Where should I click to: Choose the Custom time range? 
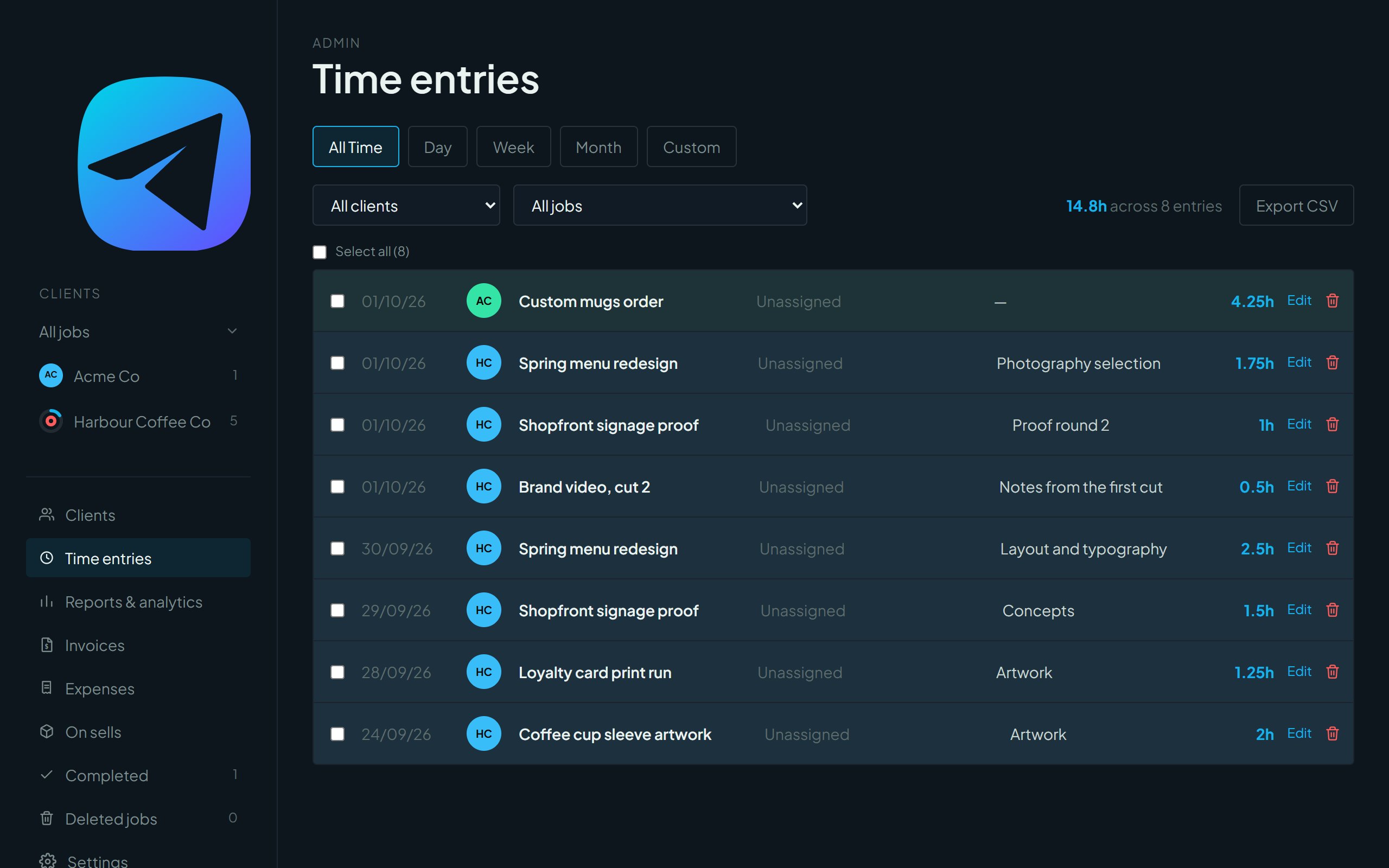pos(691,146)
